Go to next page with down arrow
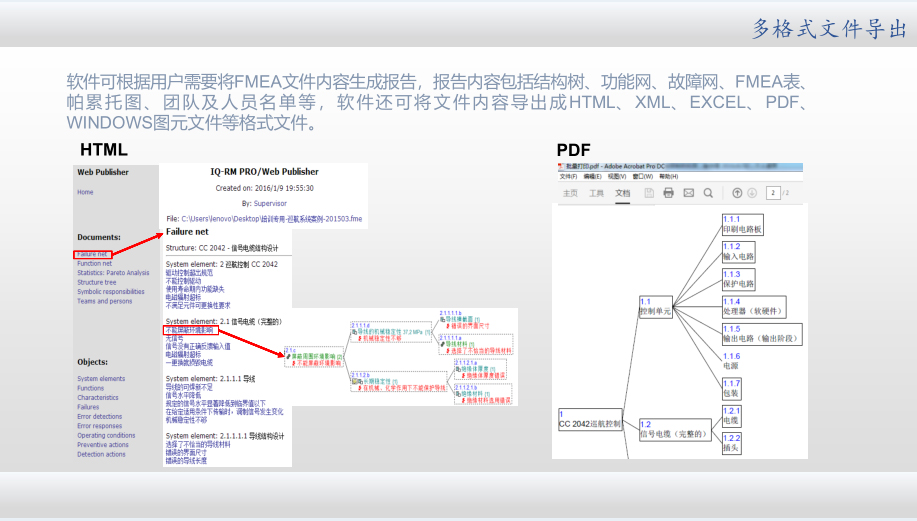Viewport: 917px width, 521px height. click(753, 193)
